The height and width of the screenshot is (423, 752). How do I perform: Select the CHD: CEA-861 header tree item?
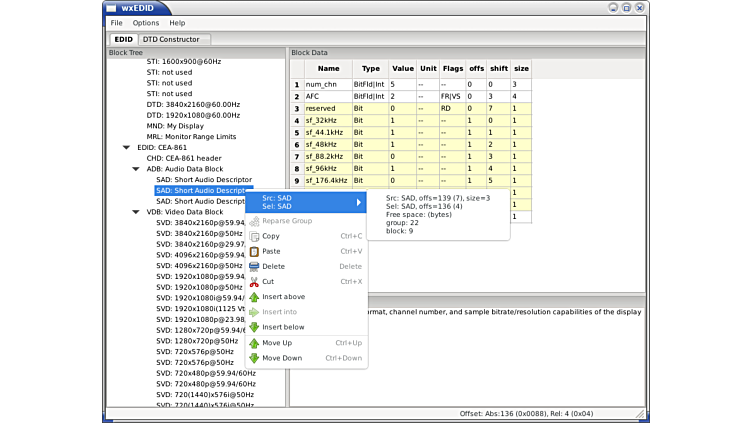[x=184, y=158]
